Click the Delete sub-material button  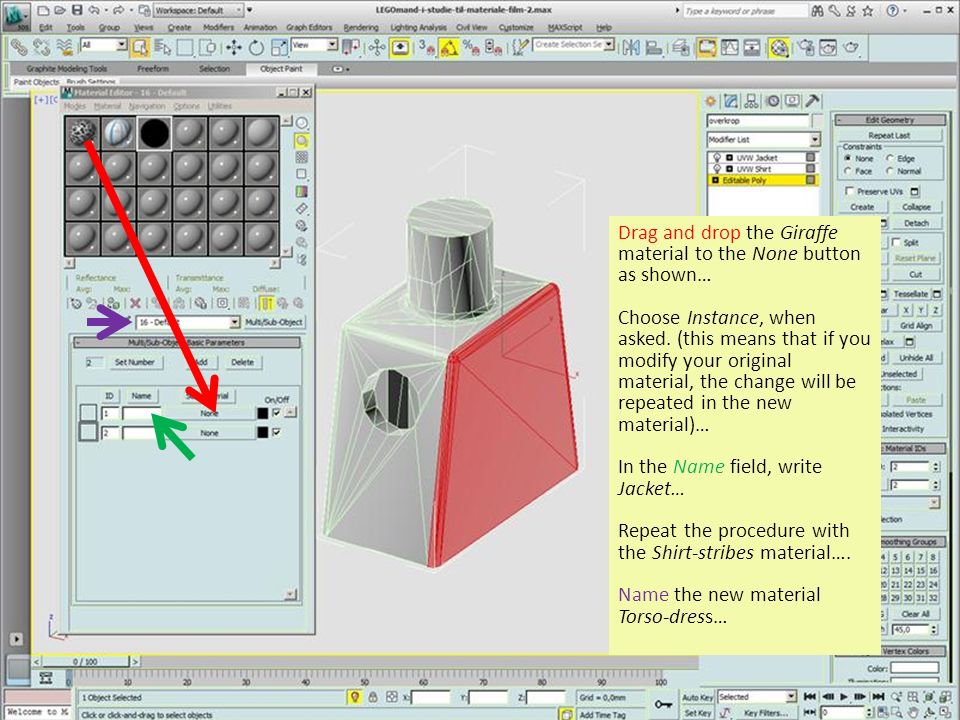pos(242,362)
